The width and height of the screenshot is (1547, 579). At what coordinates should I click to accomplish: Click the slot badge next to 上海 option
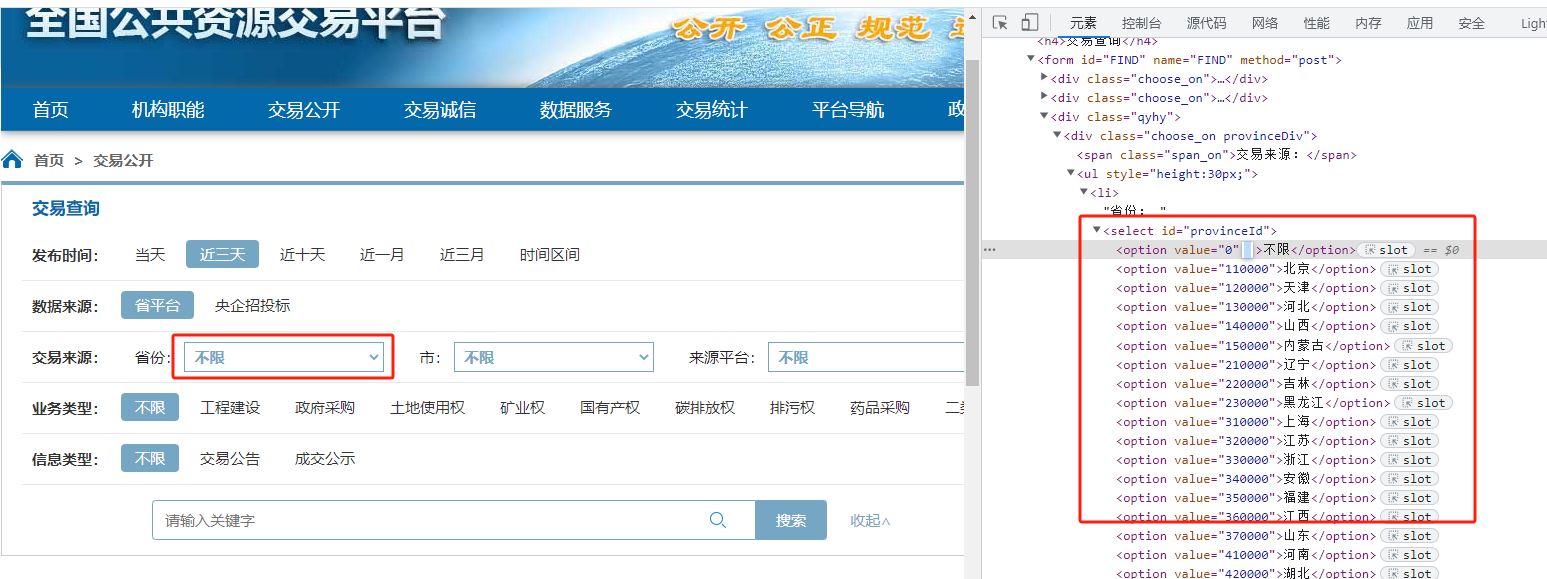1409,422
